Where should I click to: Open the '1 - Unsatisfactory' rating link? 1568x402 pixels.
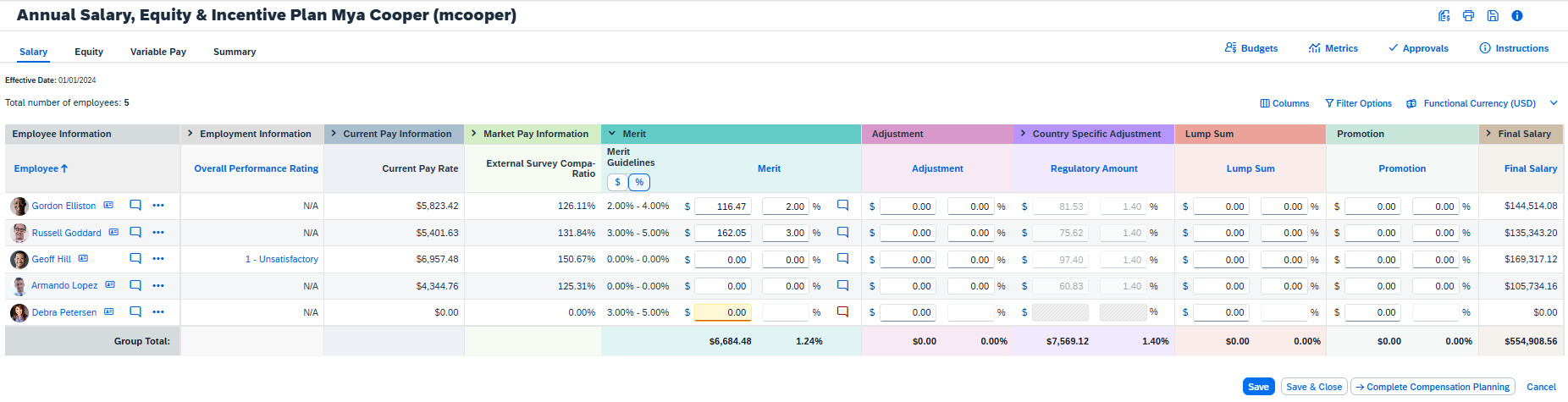click(x=282, y=259)
